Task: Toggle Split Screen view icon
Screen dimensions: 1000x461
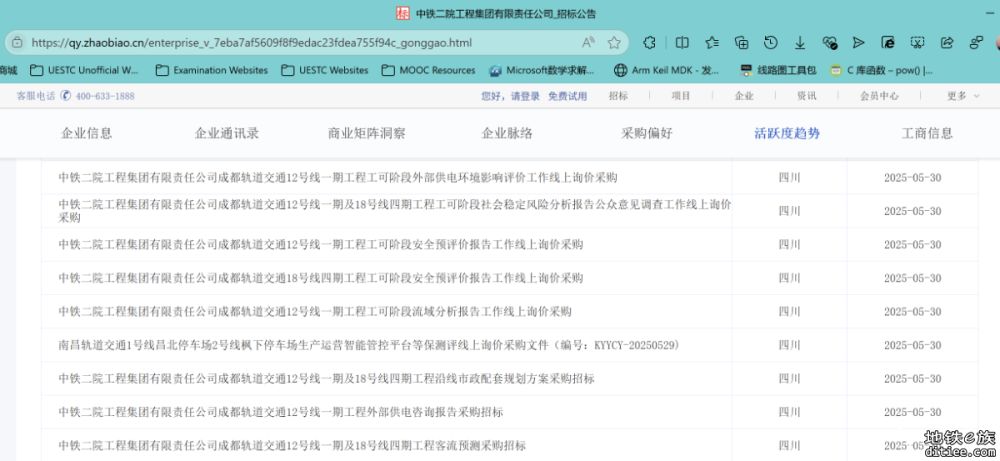Action: point(682,43)
